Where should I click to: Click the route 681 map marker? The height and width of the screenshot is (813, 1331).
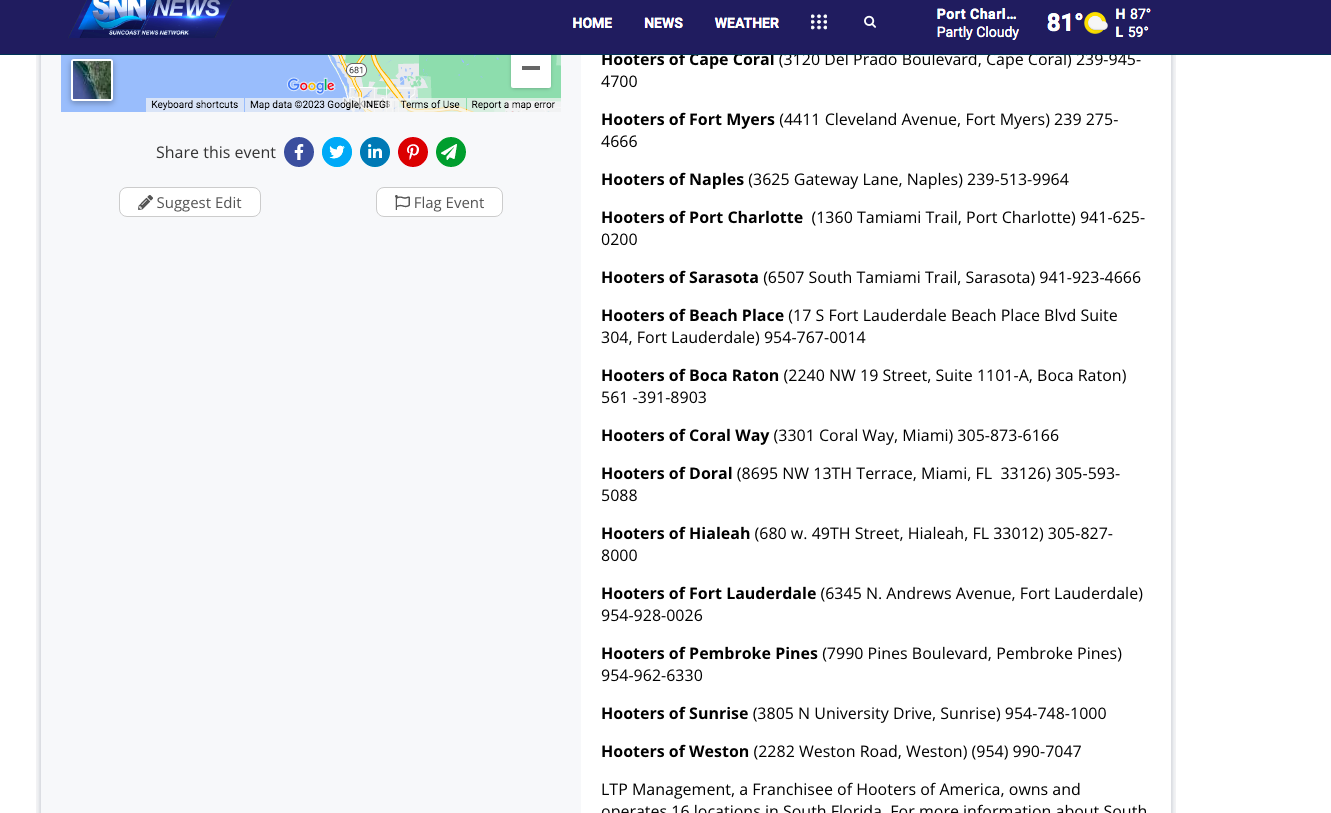click(x=356, y=70)
